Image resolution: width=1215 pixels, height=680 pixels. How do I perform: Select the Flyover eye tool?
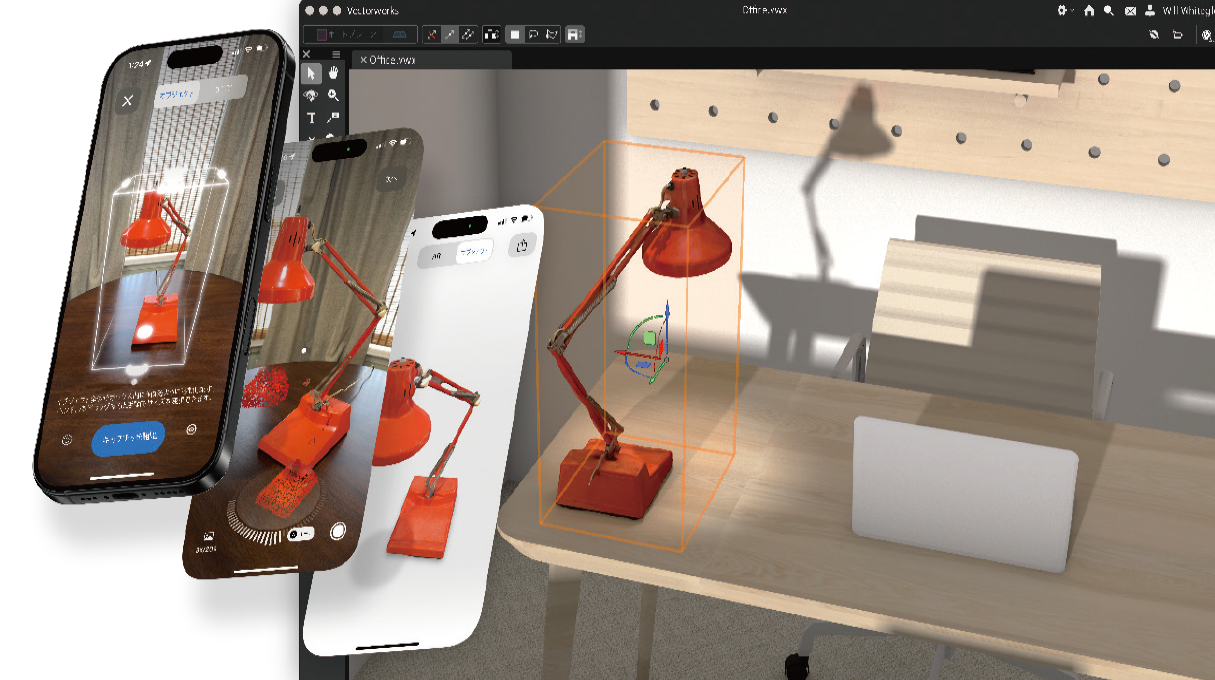coord(311,96)
